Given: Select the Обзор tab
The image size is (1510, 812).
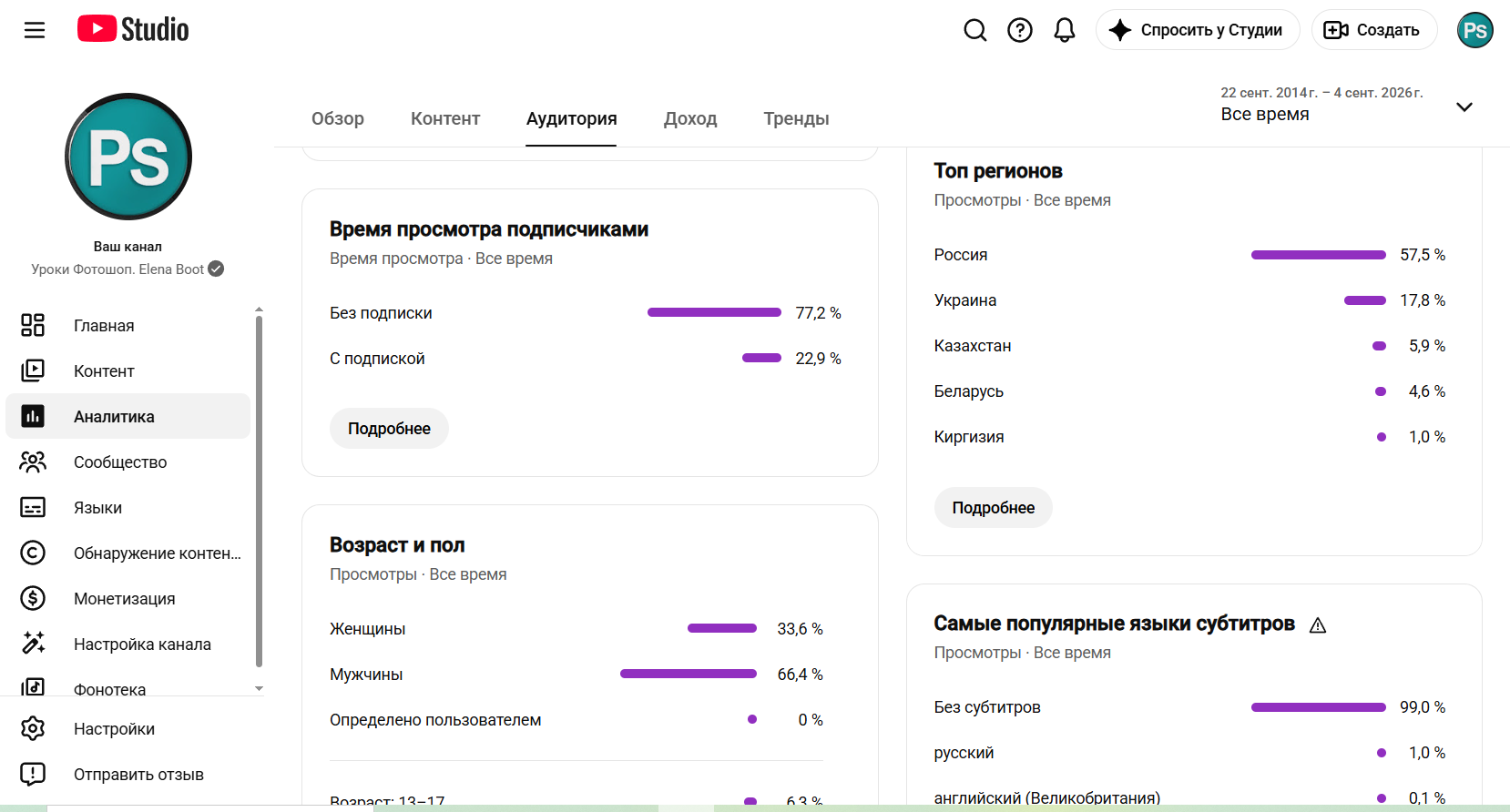Looking at the screenshot, I should point(338,118).
